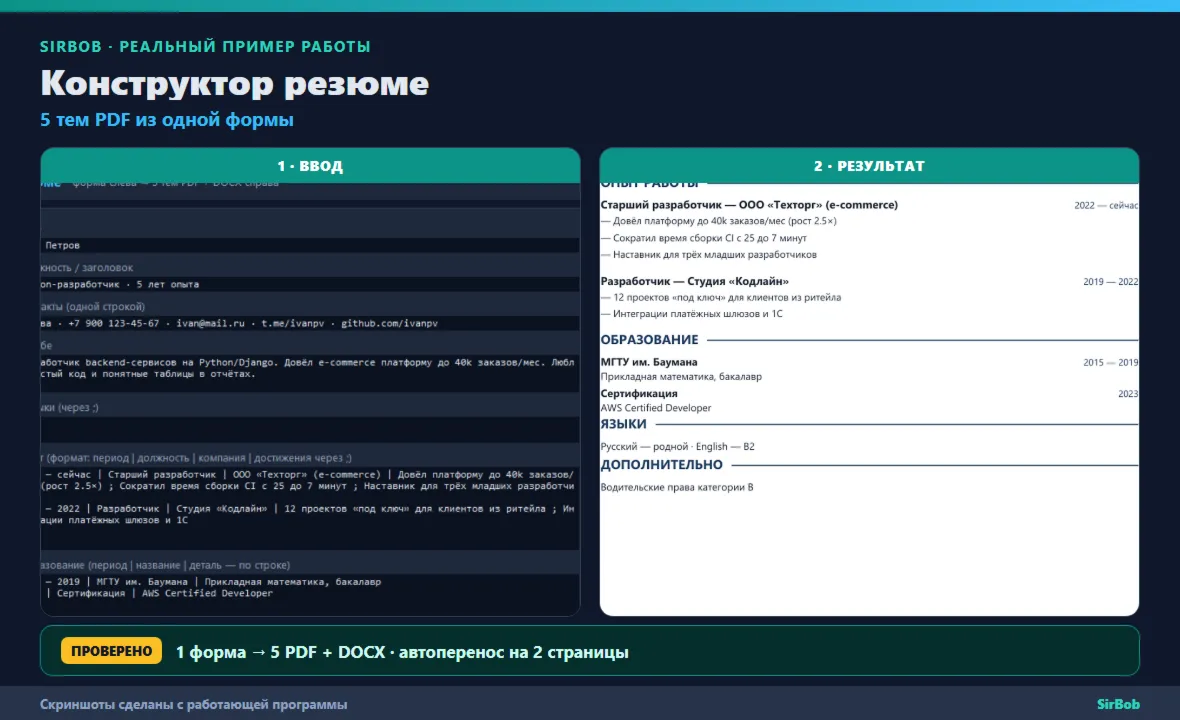Click the '1 · ВВОД' panel header
This screenshot has width=1180, height=720.
310,166
